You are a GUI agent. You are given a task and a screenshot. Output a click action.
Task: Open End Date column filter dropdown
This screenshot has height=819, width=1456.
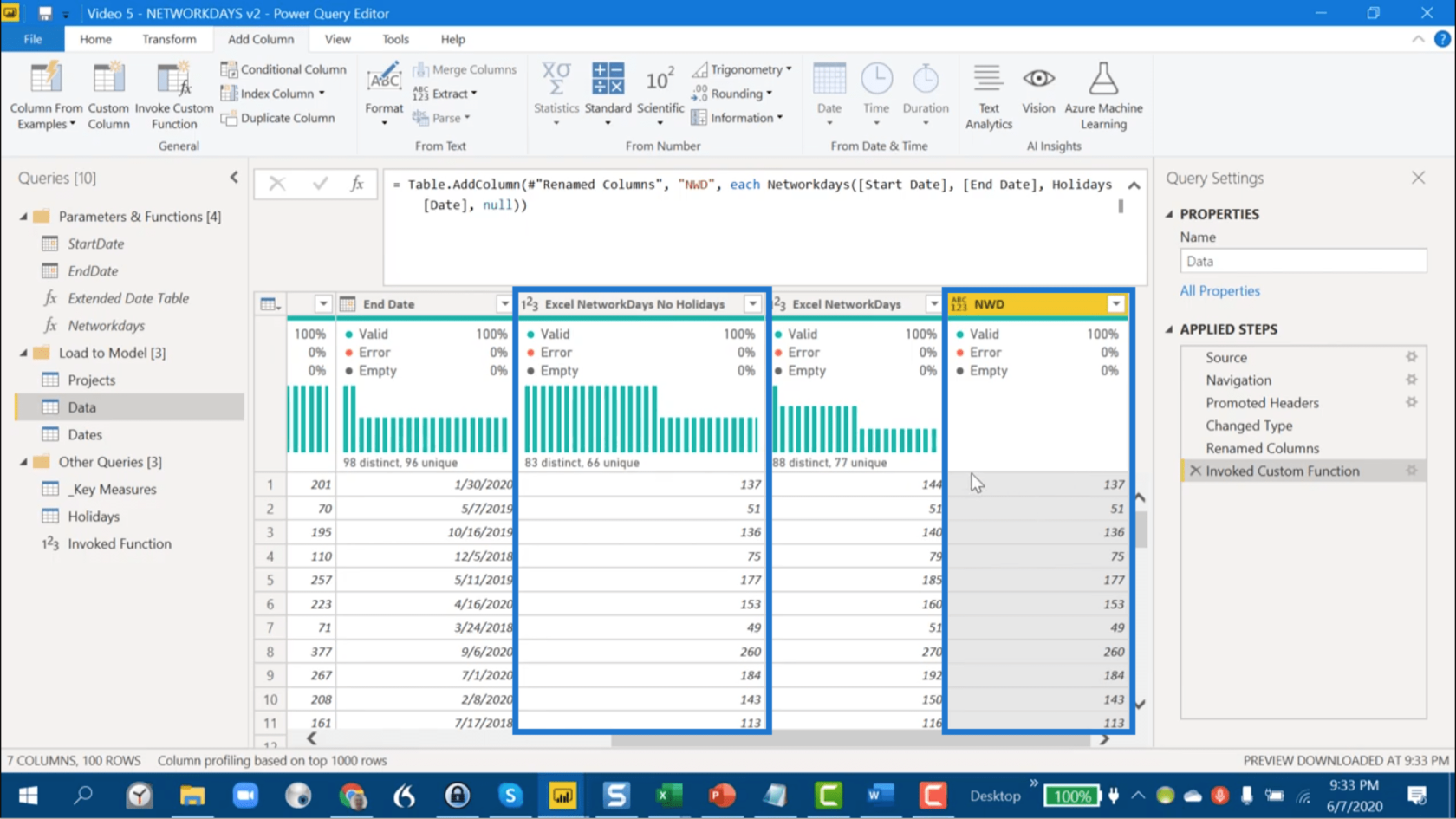(504, 304)
